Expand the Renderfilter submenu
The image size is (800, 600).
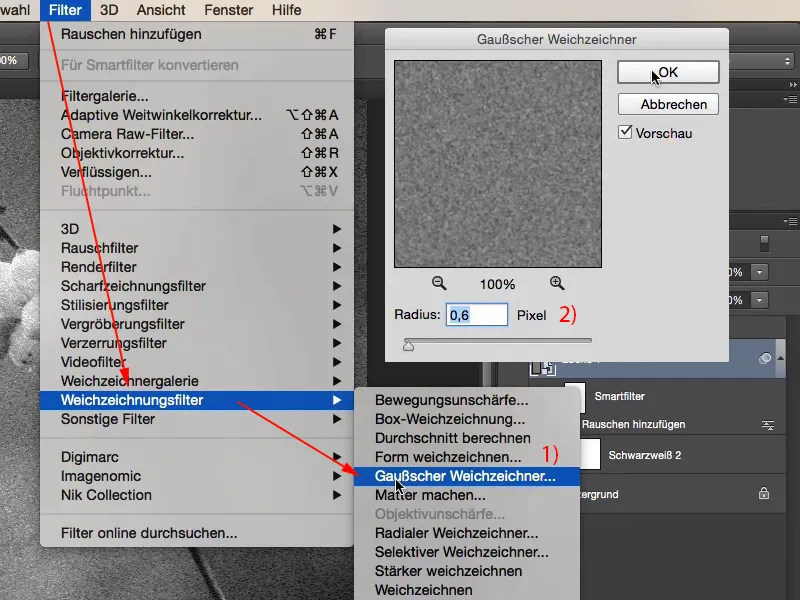[x=196, y=267]
